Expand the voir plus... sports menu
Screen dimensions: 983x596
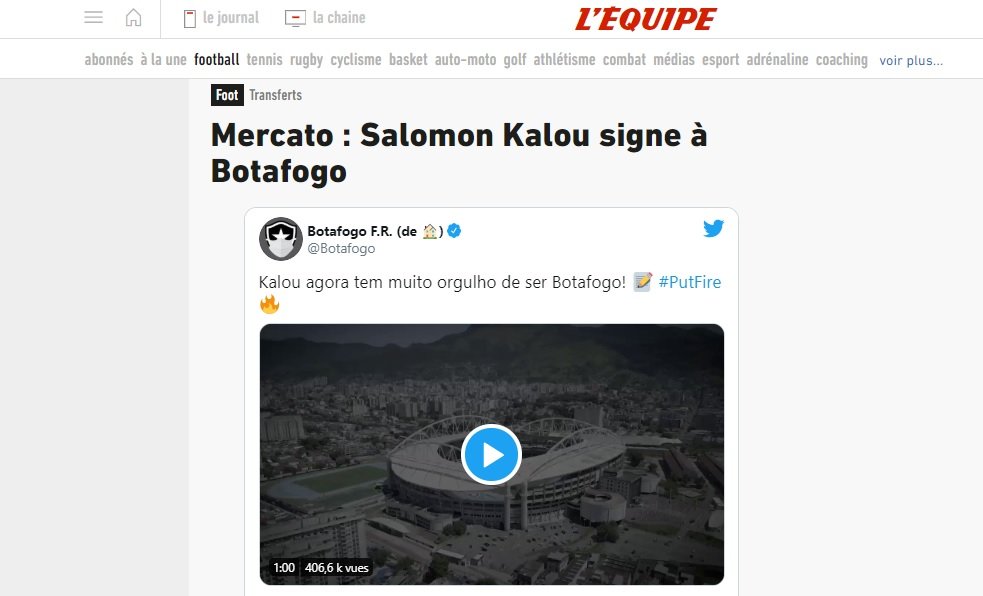[x=911, y=60]
